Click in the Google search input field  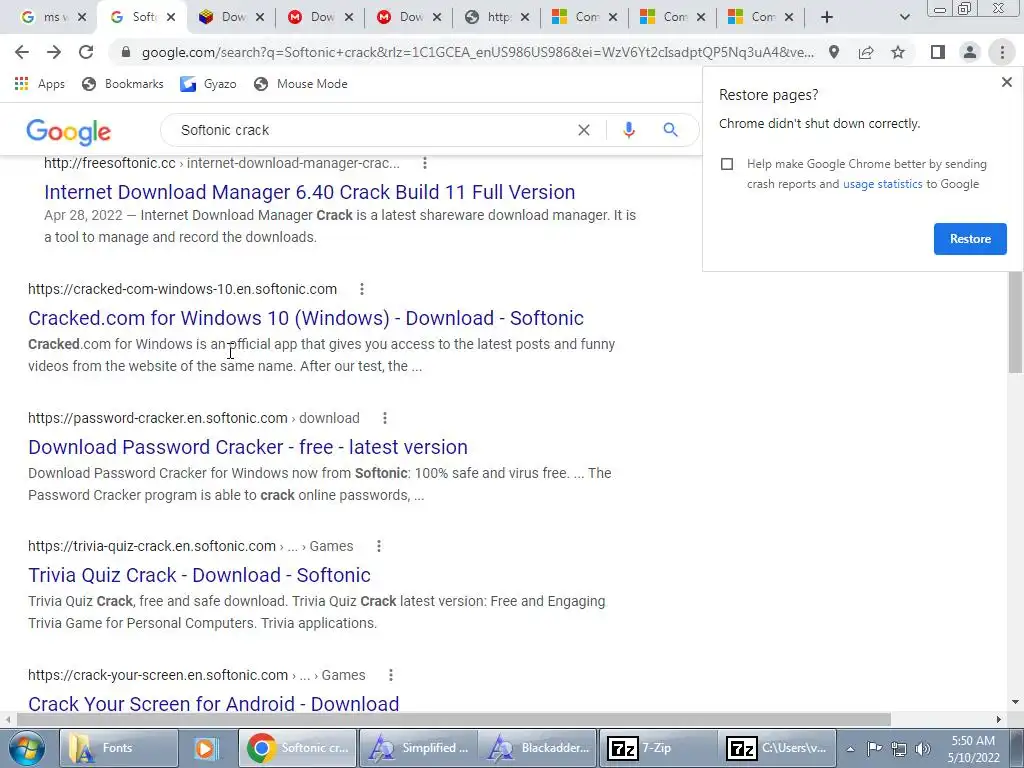[x=376, y=130]
